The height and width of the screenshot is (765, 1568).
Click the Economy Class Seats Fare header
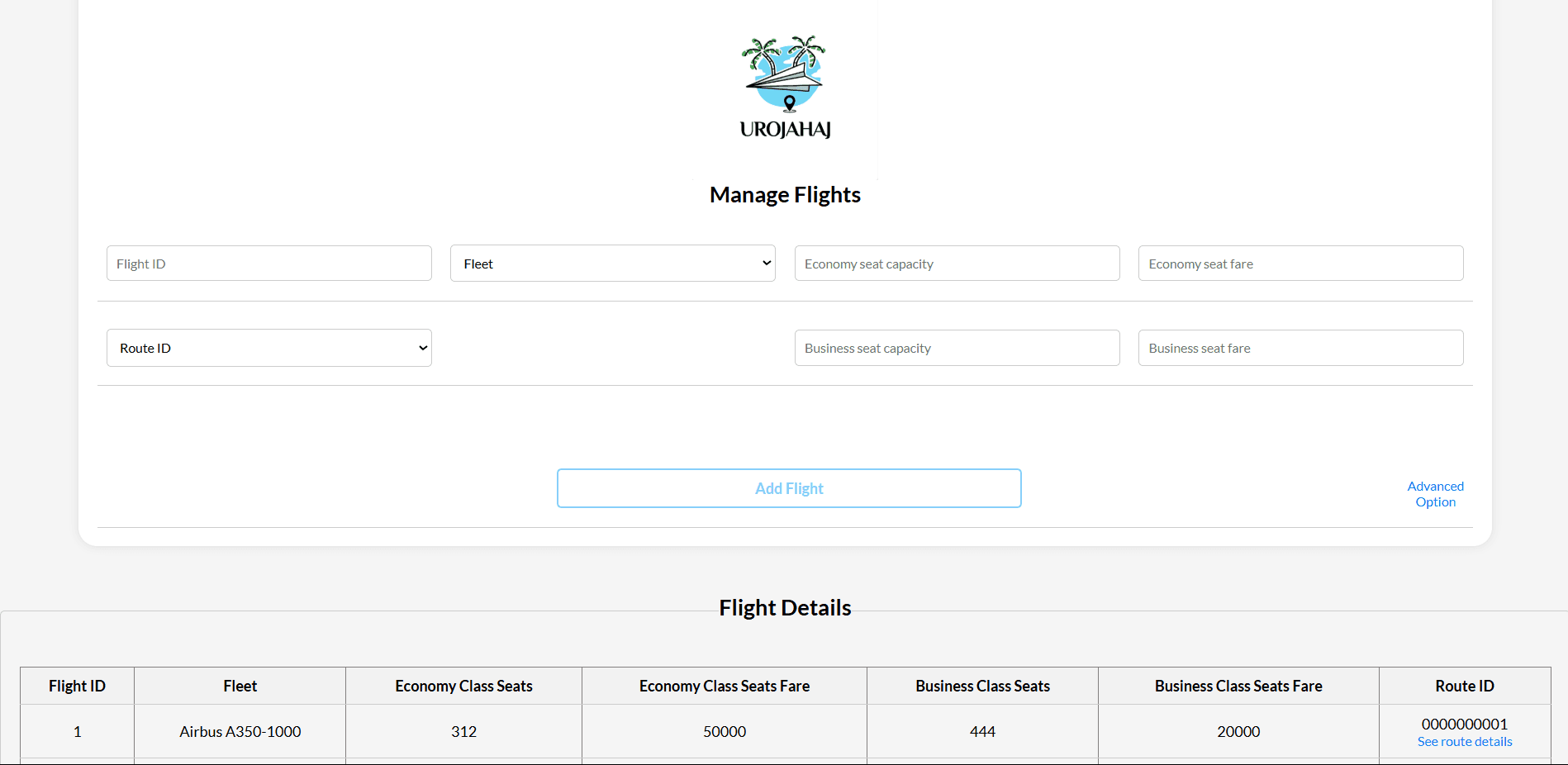coord(724,686)
